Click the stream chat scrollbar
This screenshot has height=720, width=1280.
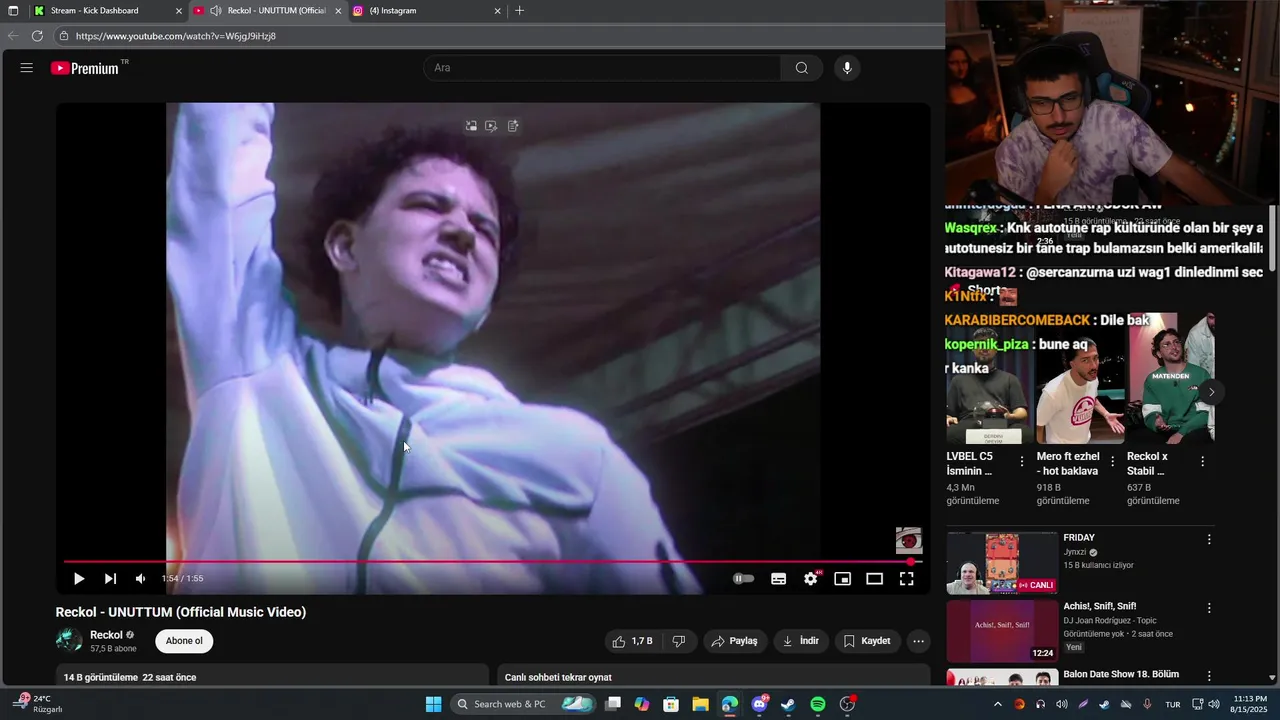(1273, 236)
